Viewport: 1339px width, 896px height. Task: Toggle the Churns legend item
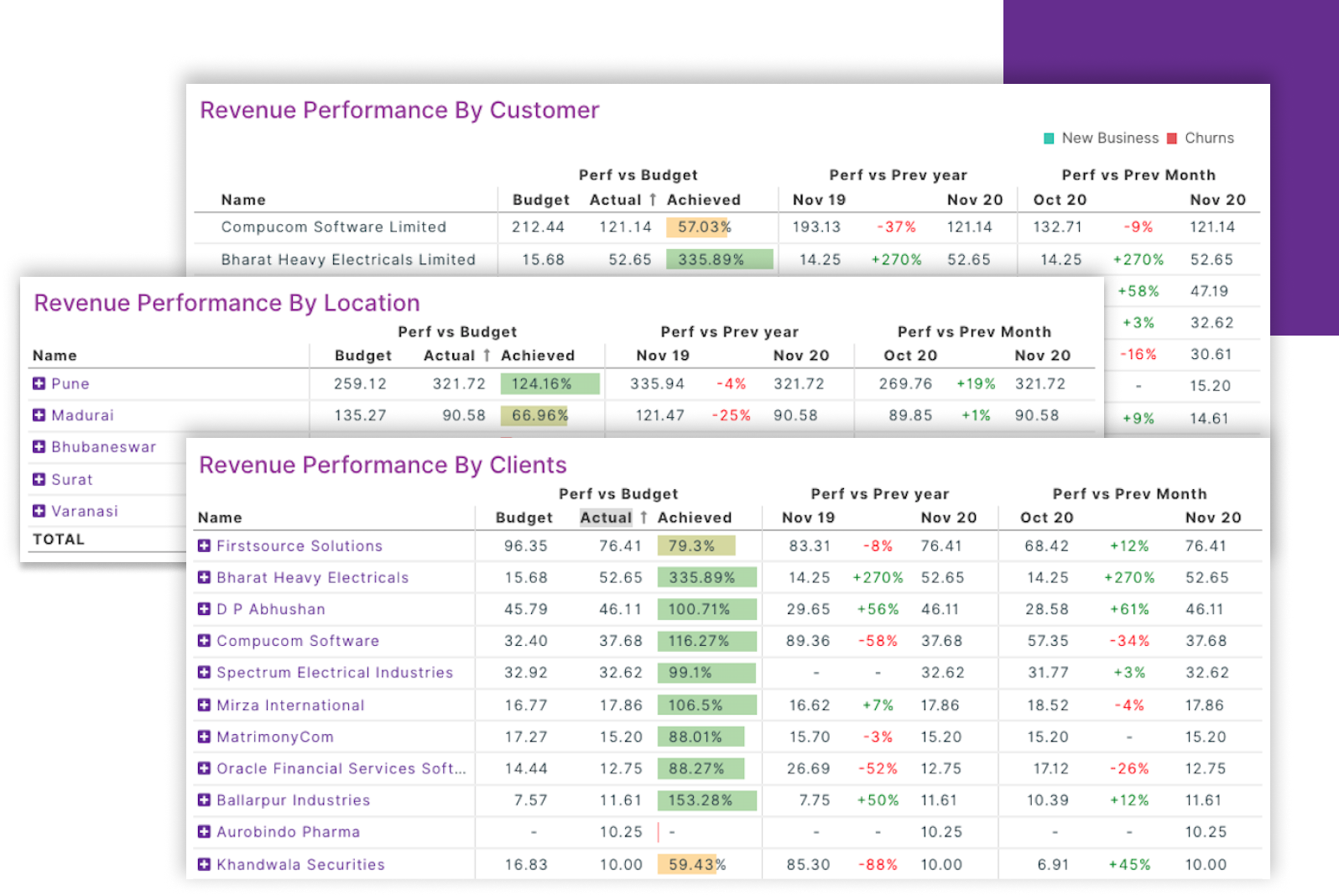[x=1208, y=138]
